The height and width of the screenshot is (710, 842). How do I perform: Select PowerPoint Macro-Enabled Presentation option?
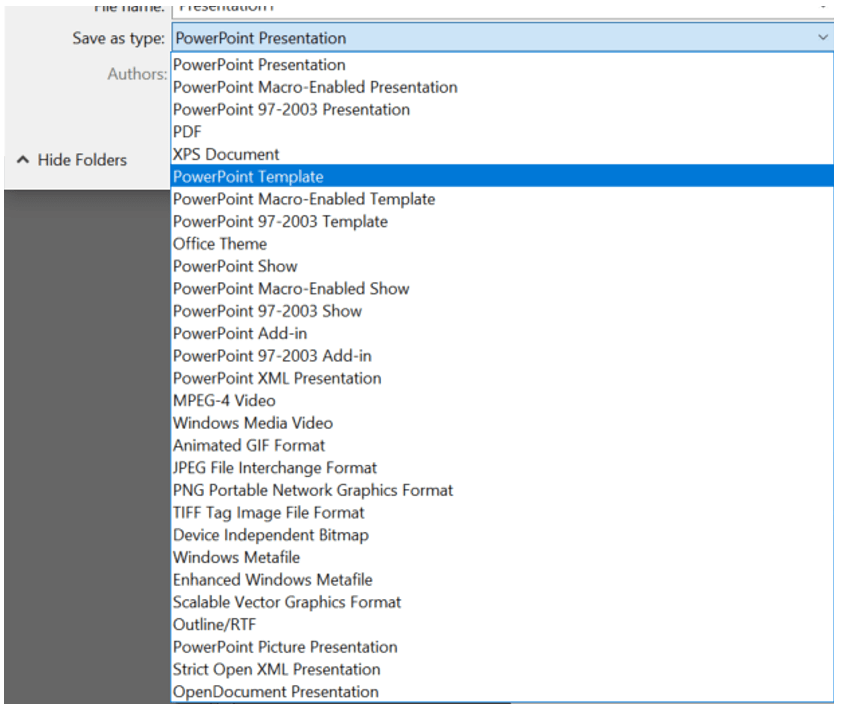[315, 87]
